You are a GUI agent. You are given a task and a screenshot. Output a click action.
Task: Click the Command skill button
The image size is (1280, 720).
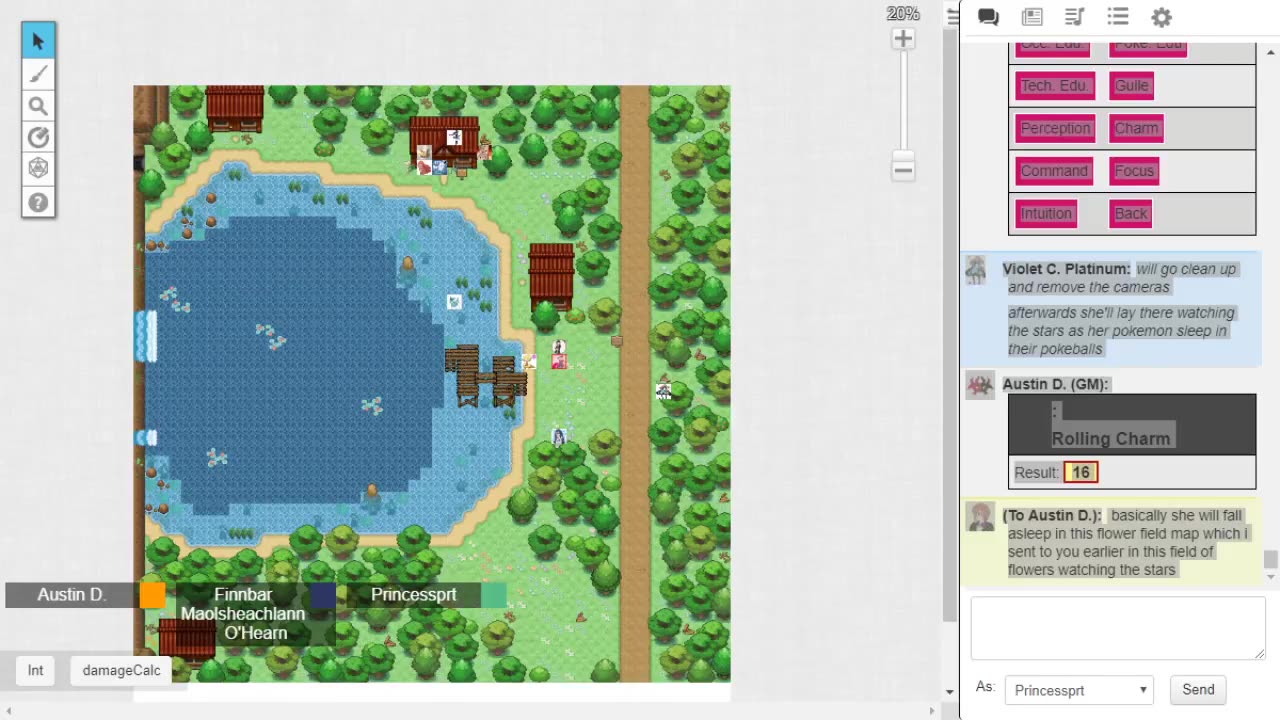click(1054, 171)
